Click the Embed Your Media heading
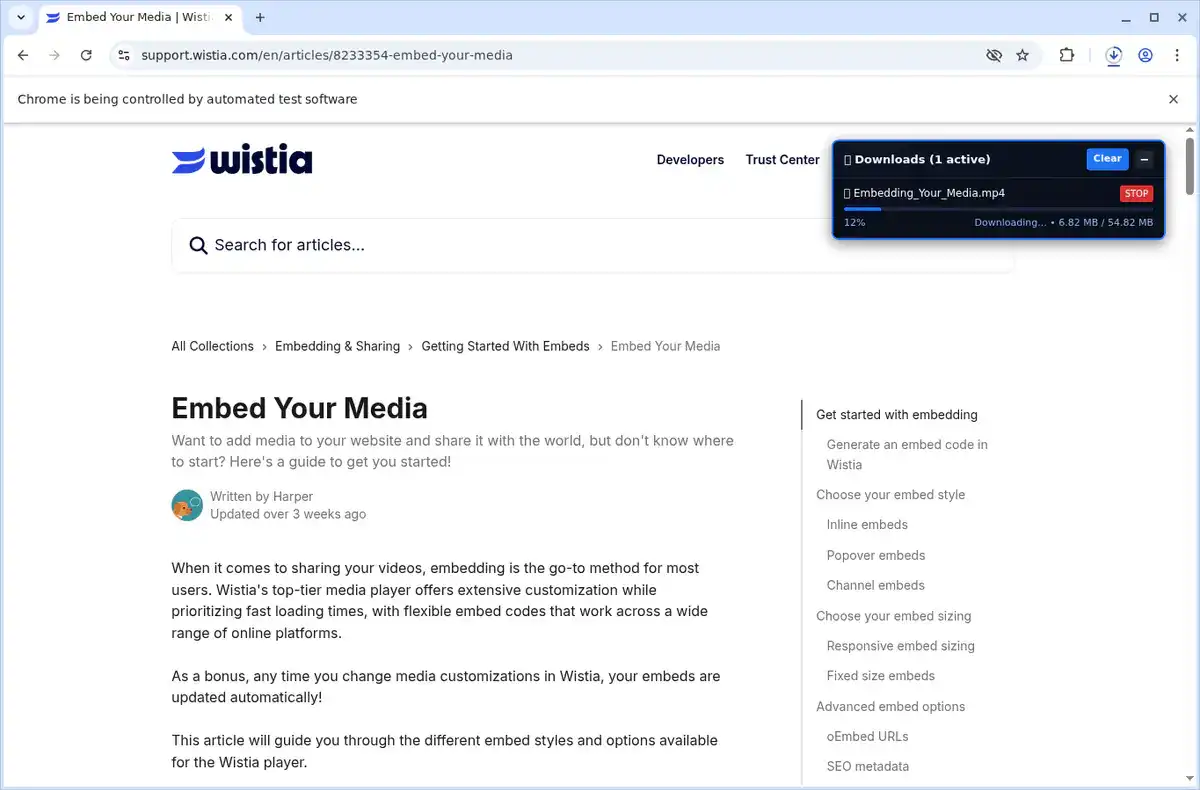The image size is (1200, 790). (299, 408)
